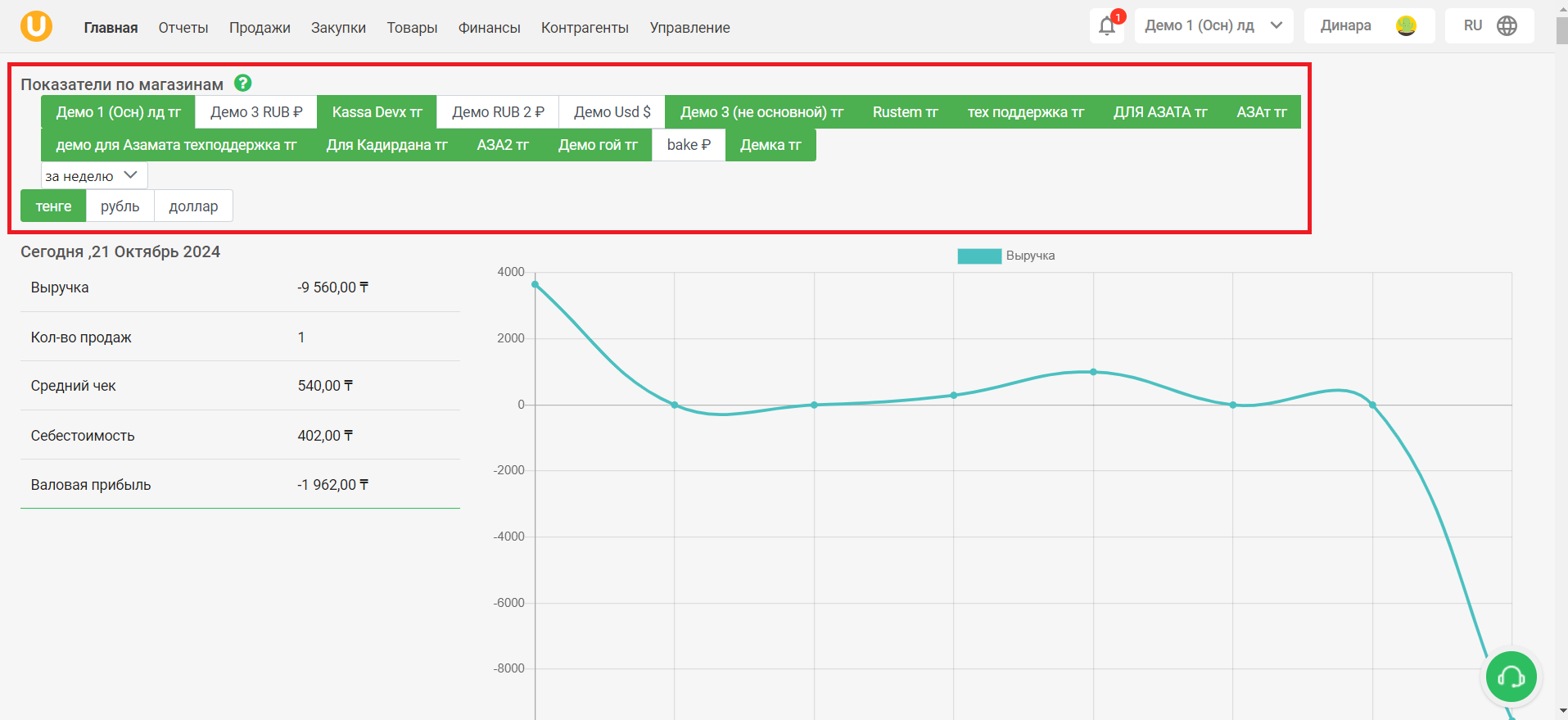The image size is (1568, 720).
Task: Toggle store Демо гой тг
Action: point(598,145)
